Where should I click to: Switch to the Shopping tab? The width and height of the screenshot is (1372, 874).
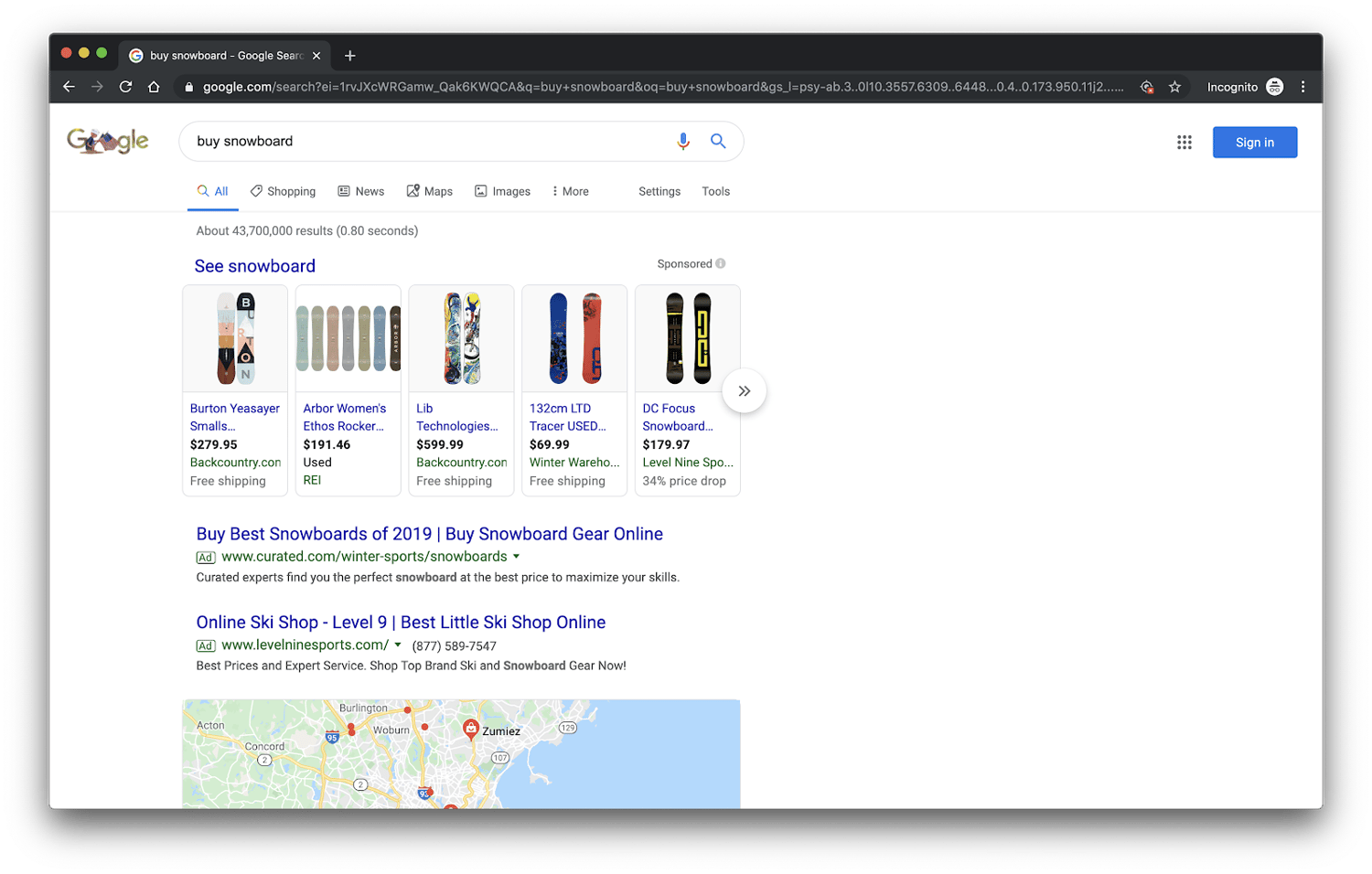(x=283, y=191)
